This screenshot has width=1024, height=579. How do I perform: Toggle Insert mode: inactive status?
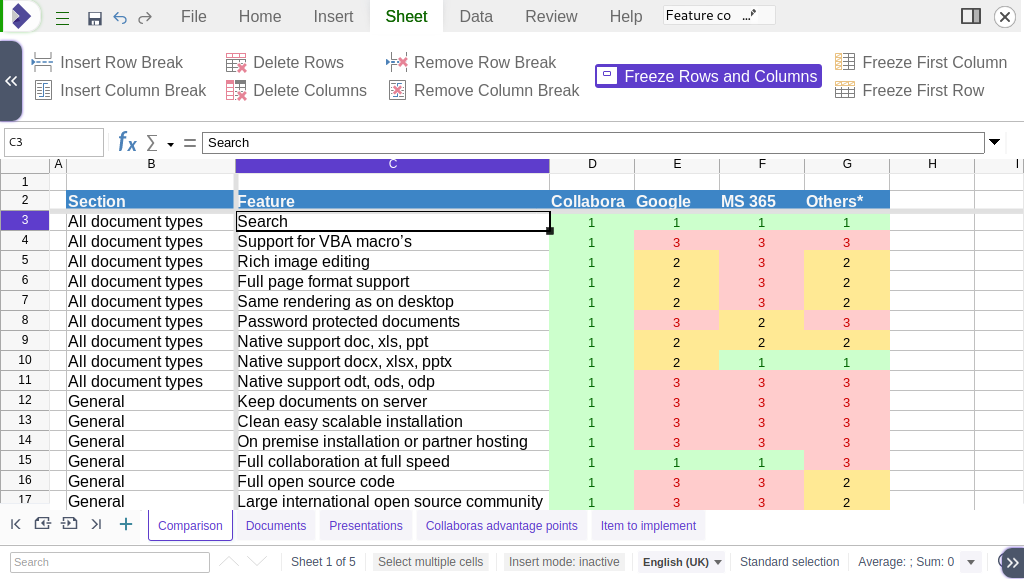pyautogui.click(x=564, y=562)
